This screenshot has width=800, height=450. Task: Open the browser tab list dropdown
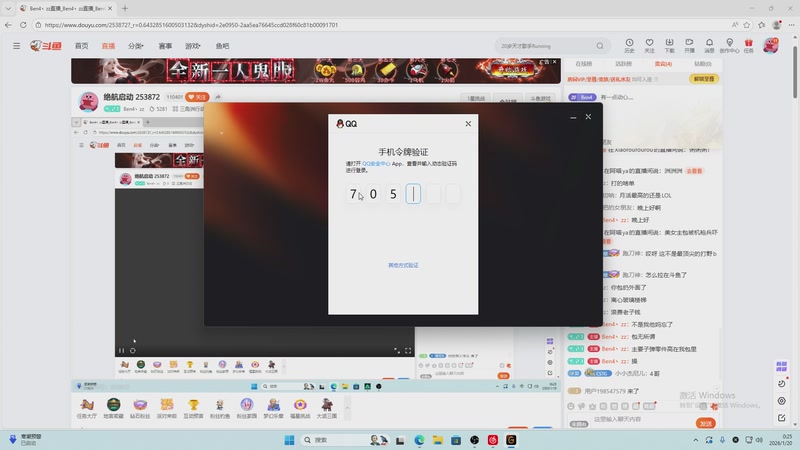8,8
